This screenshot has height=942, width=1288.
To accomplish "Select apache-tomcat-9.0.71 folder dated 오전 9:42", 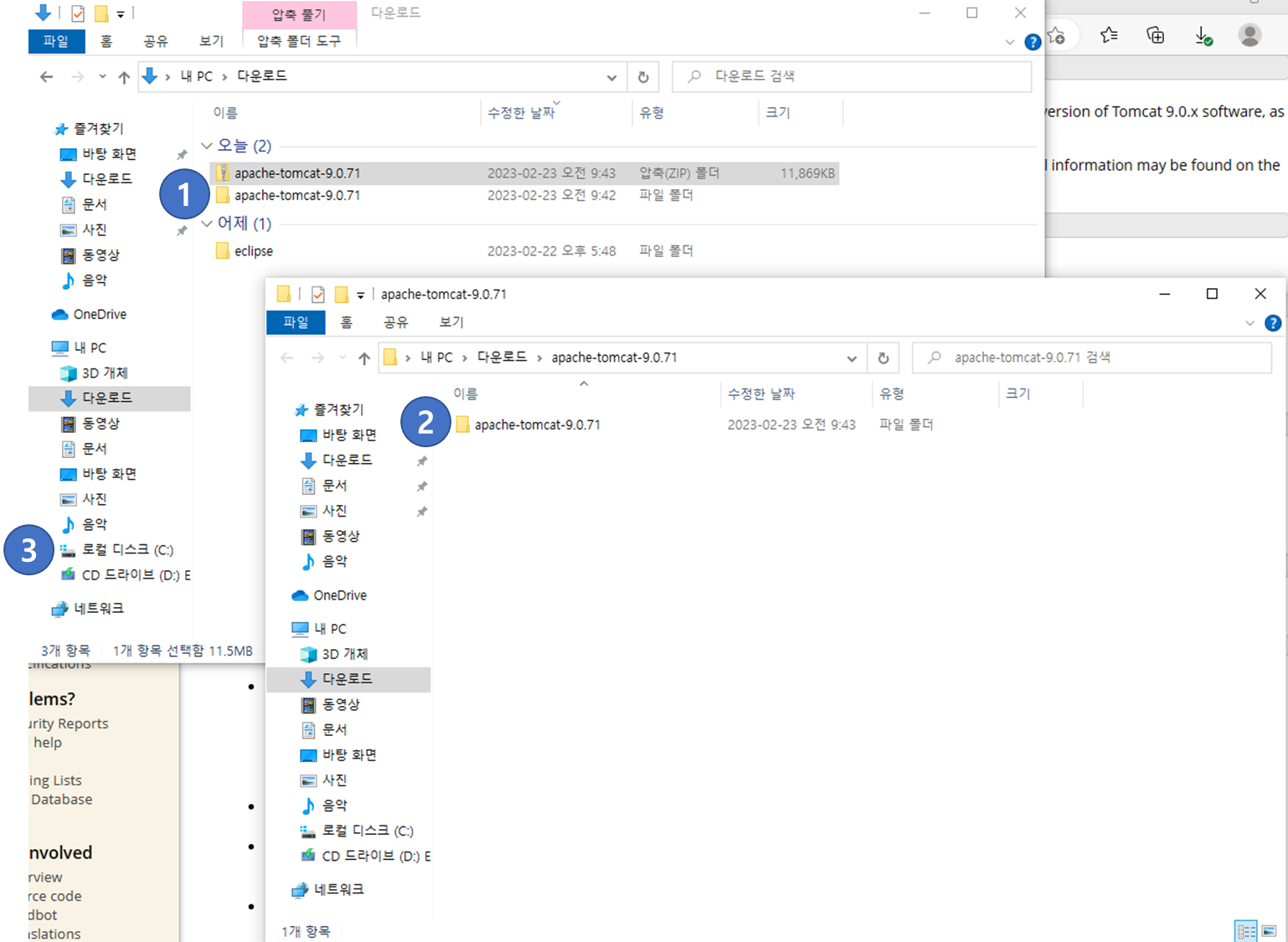I will (524, 195).
